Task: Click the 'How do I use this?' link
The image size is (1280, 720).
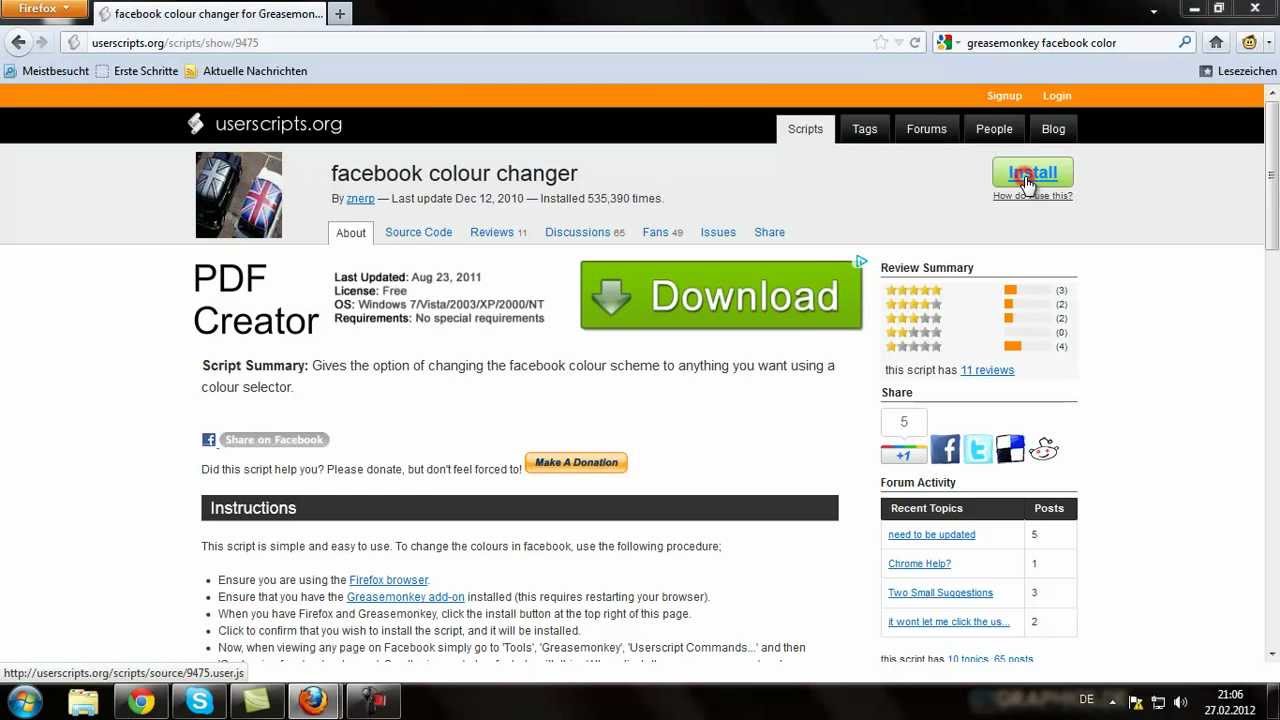Action: click(1032, 196)
